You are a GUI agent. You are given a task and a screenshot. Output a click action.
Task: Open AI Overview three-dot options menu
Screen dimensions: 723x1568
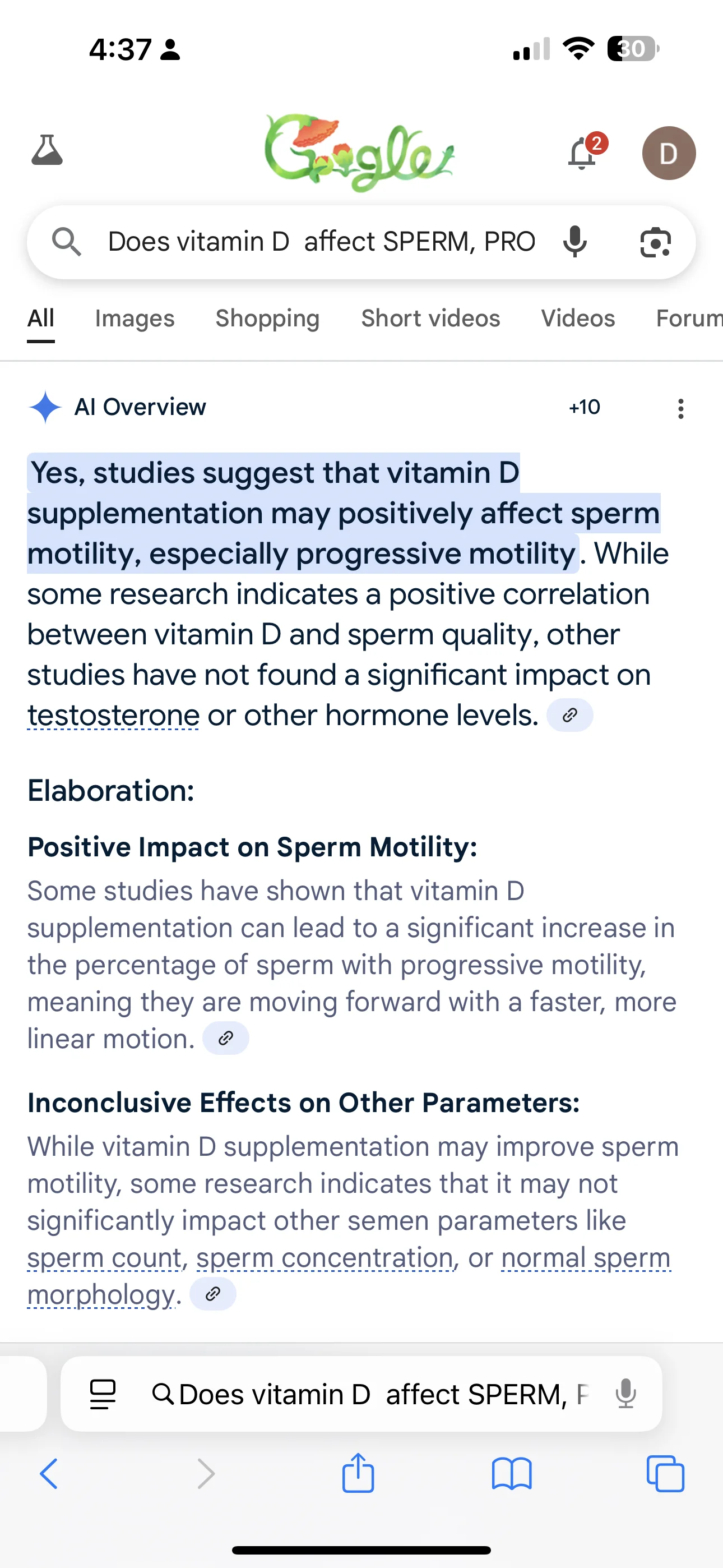pyautogui.click(x=680, y=408)
